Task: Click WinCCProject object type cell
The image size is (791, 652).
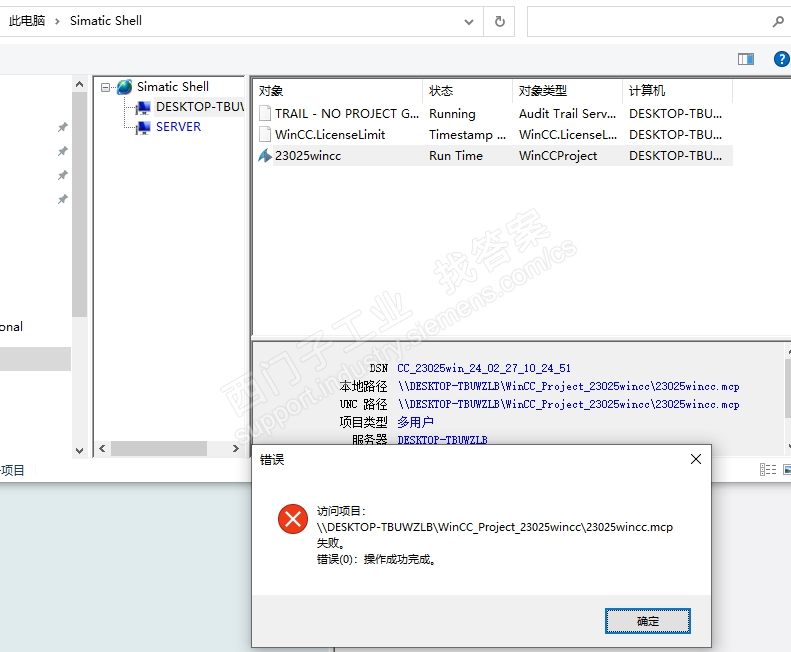Action: pos(558,155)
